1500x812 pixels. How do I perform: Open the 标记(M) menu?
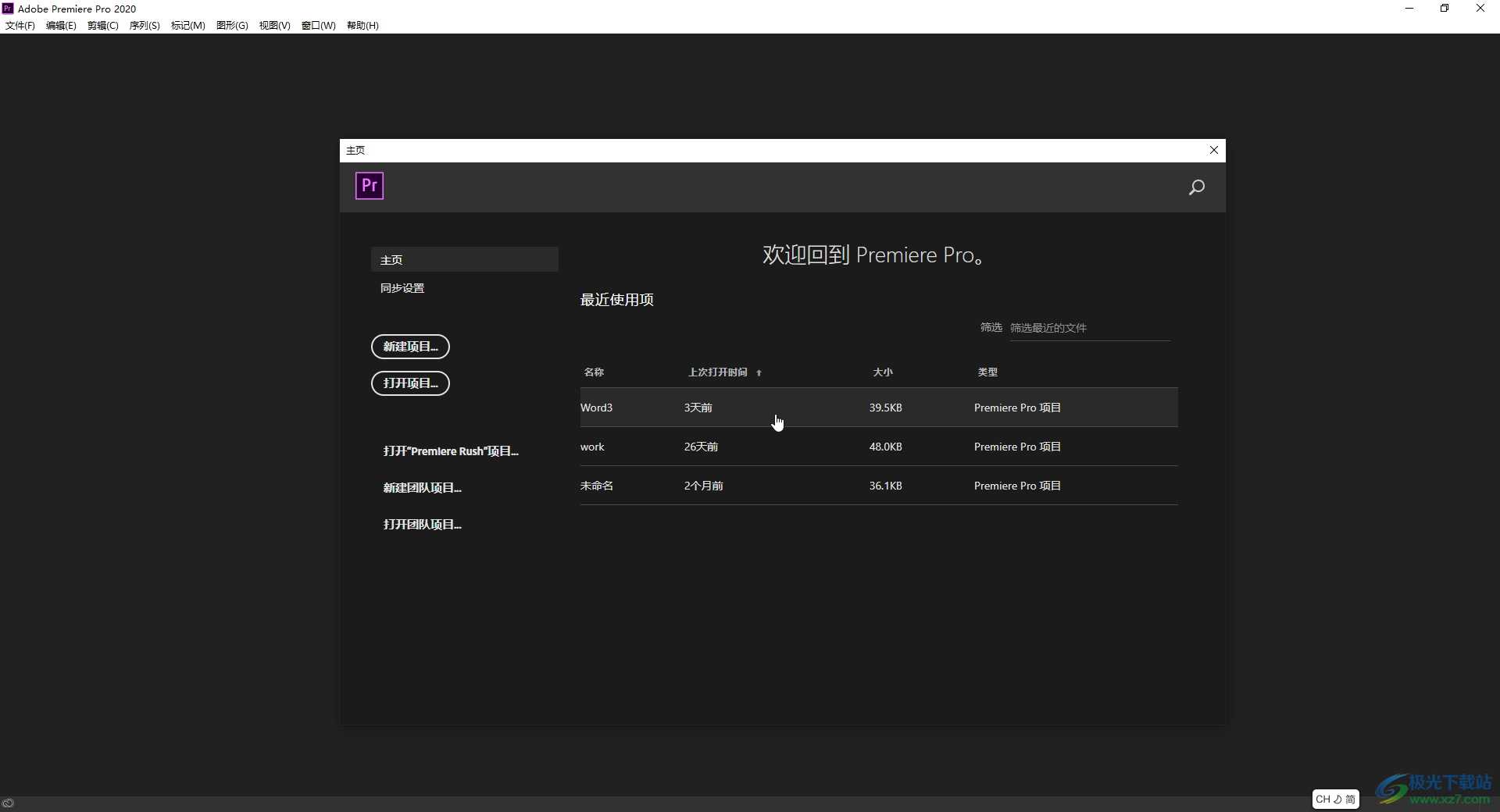[188, 26]
